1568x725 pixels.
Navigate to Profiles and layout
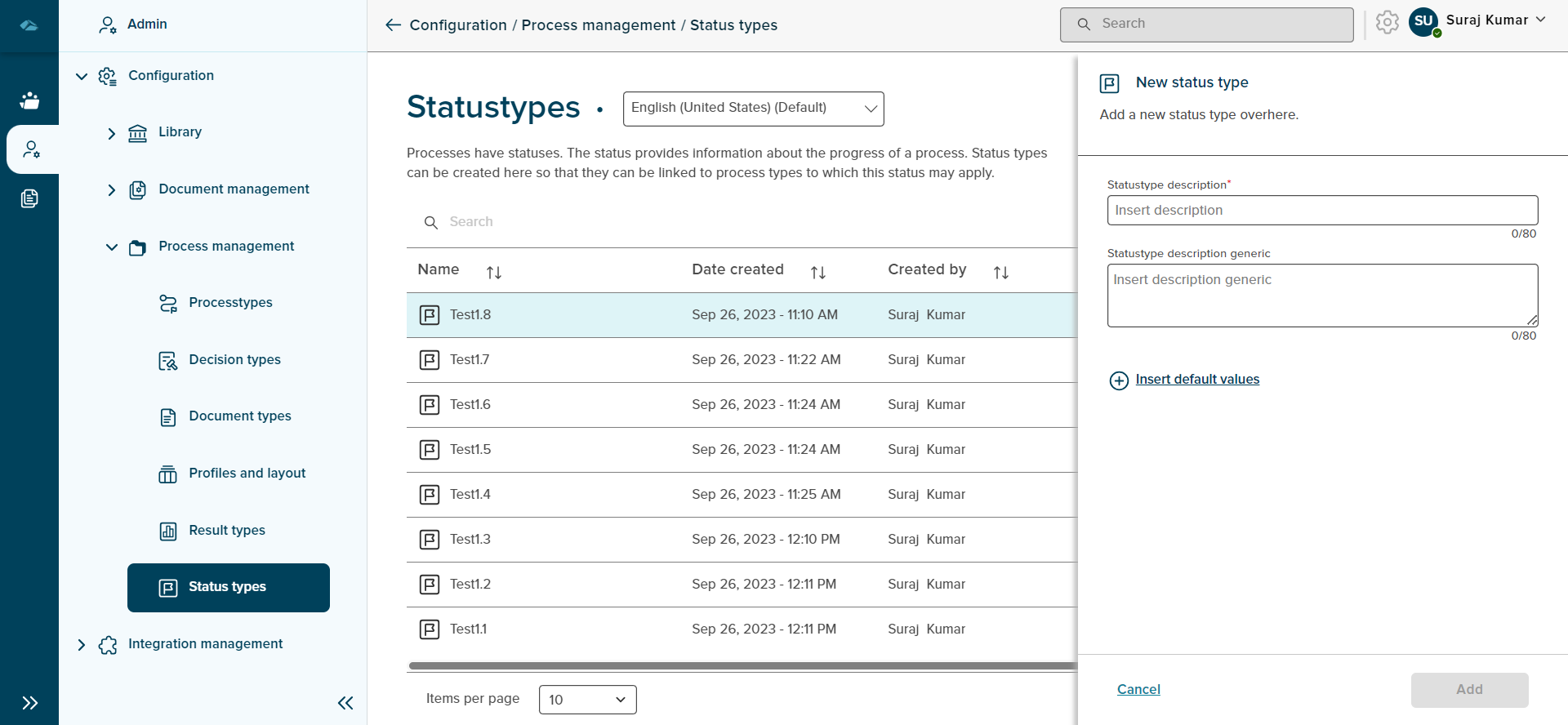[x=247, y=474]
